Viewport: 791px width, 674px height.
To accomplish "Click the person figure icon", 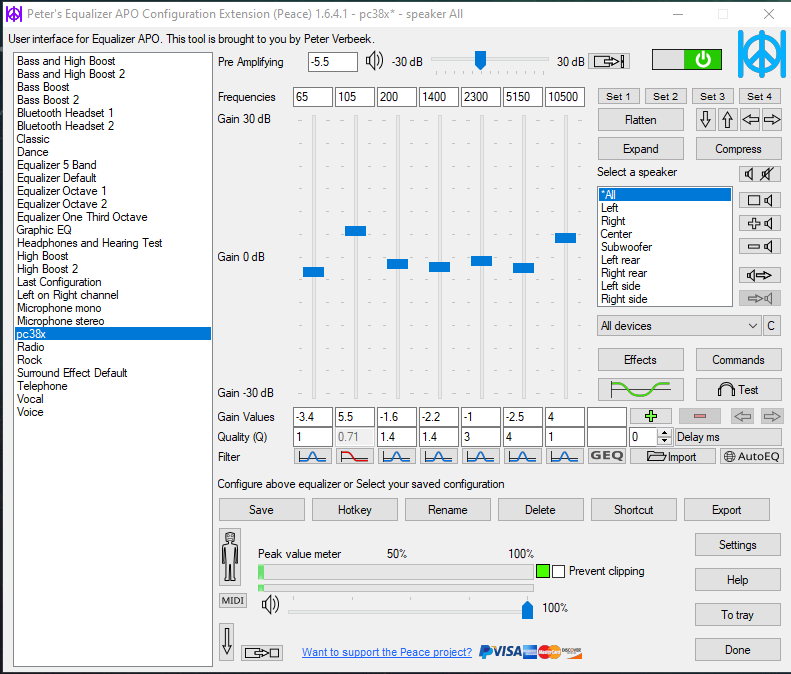I will 230,557.
